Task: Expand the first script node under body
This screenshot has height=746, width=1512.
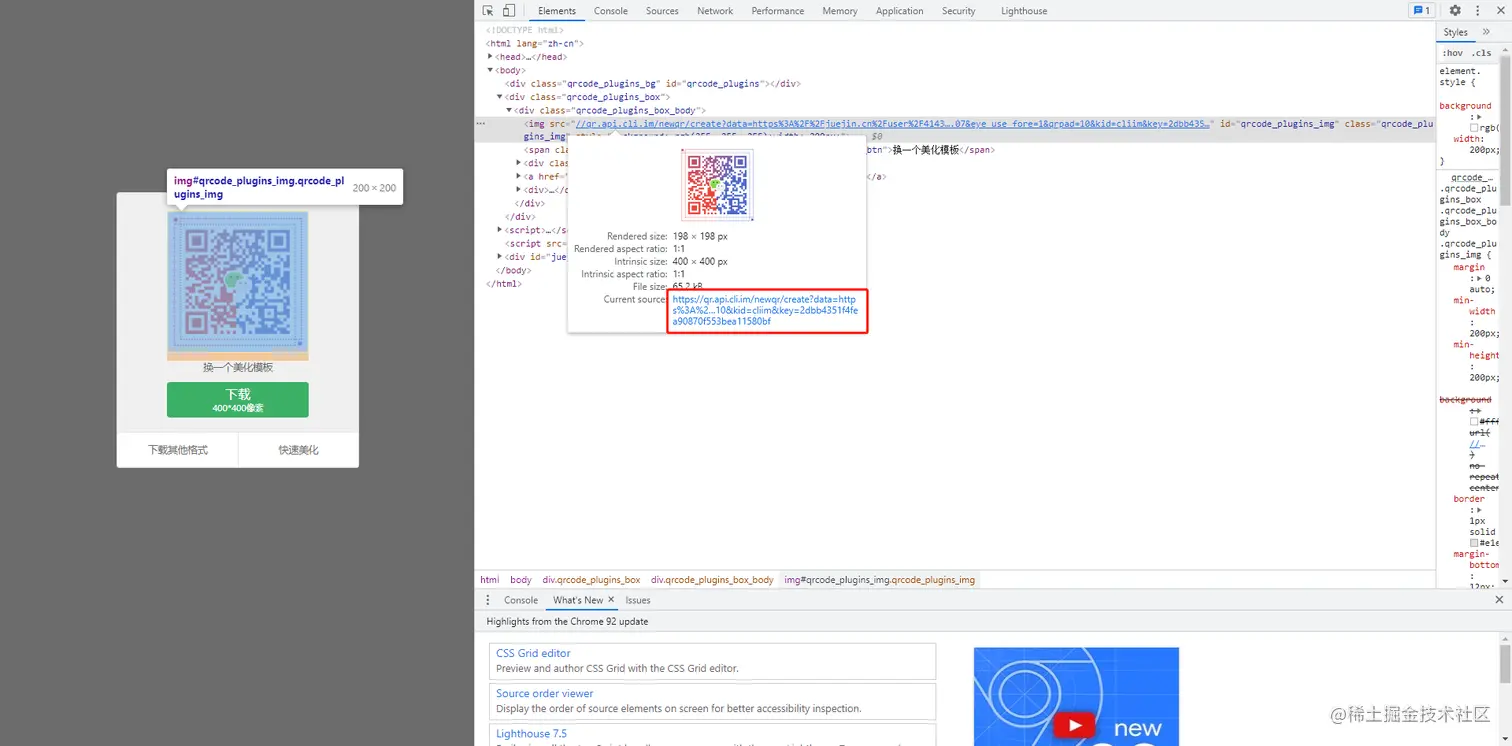Action: click(500, 230)
